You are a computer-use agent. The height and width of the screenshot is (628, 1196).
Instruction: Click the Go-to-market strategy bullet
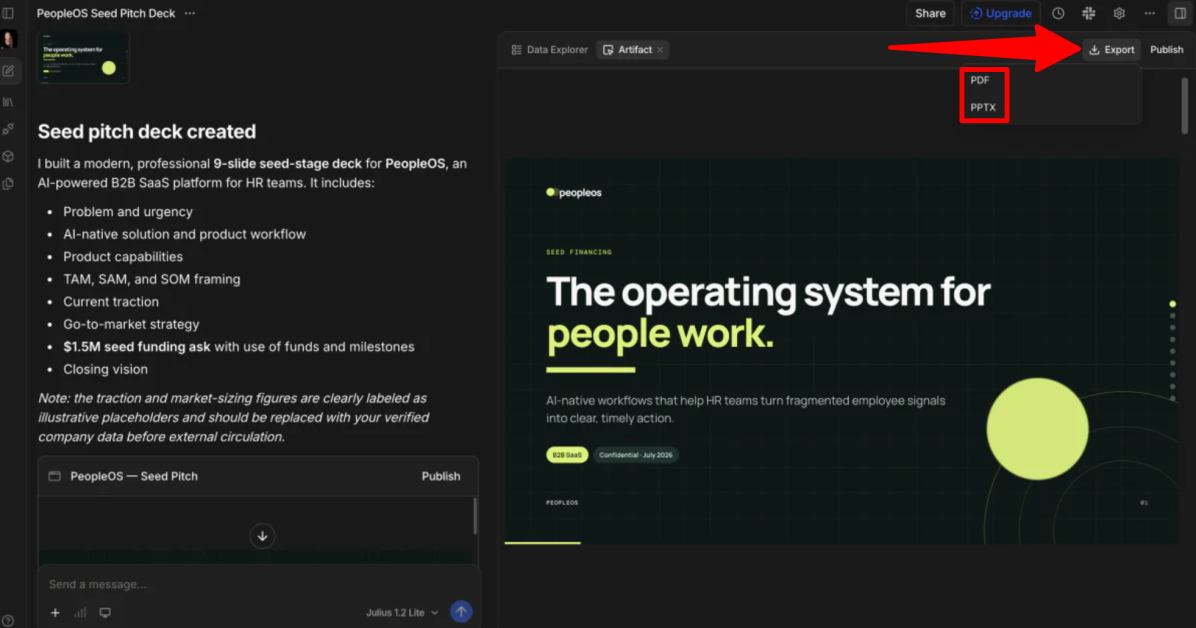(x=131, y=324)
